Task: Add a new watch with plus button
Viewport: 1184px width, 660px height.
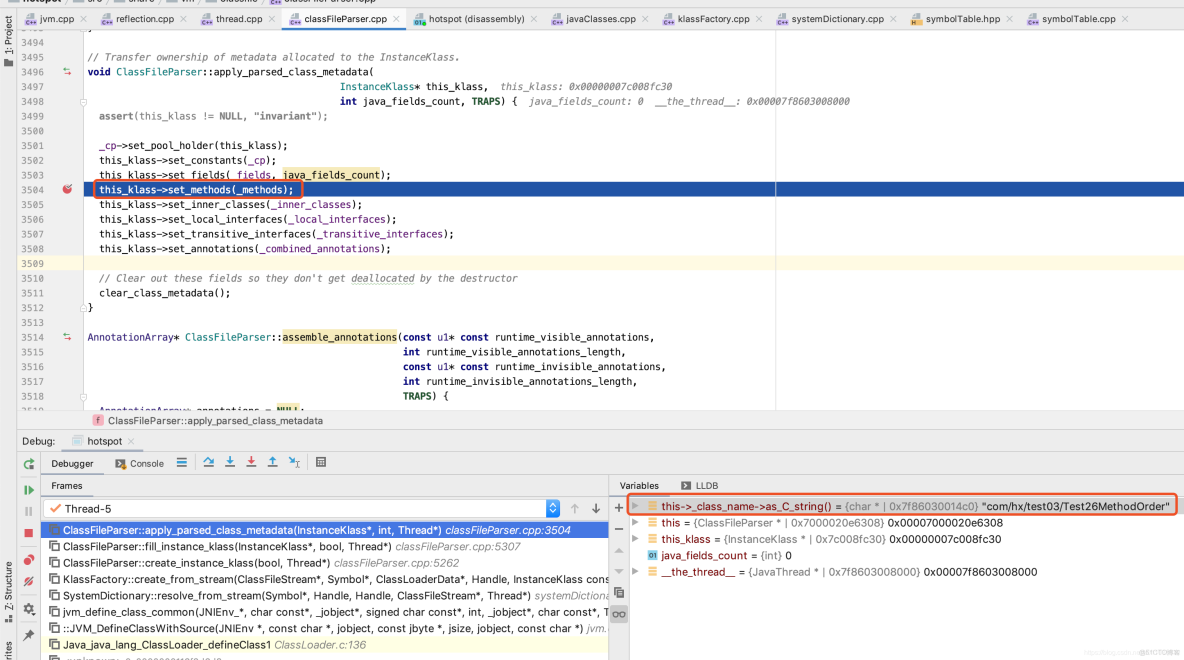Action: (x=619, y=508)
